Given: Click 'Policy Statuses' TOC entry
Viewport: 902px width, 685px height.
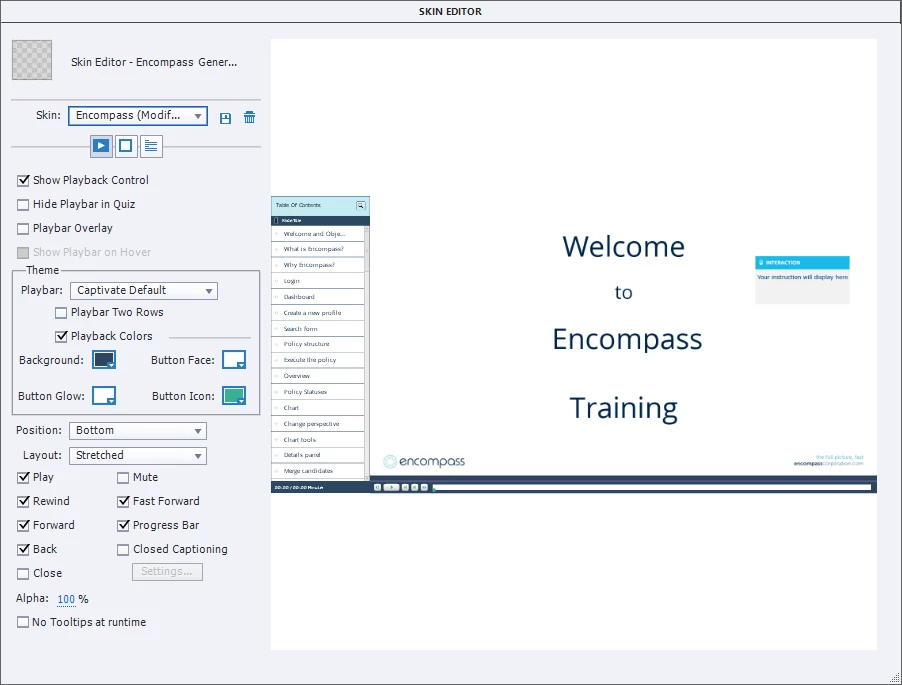Looking at the screenshot, I should 318,392.
